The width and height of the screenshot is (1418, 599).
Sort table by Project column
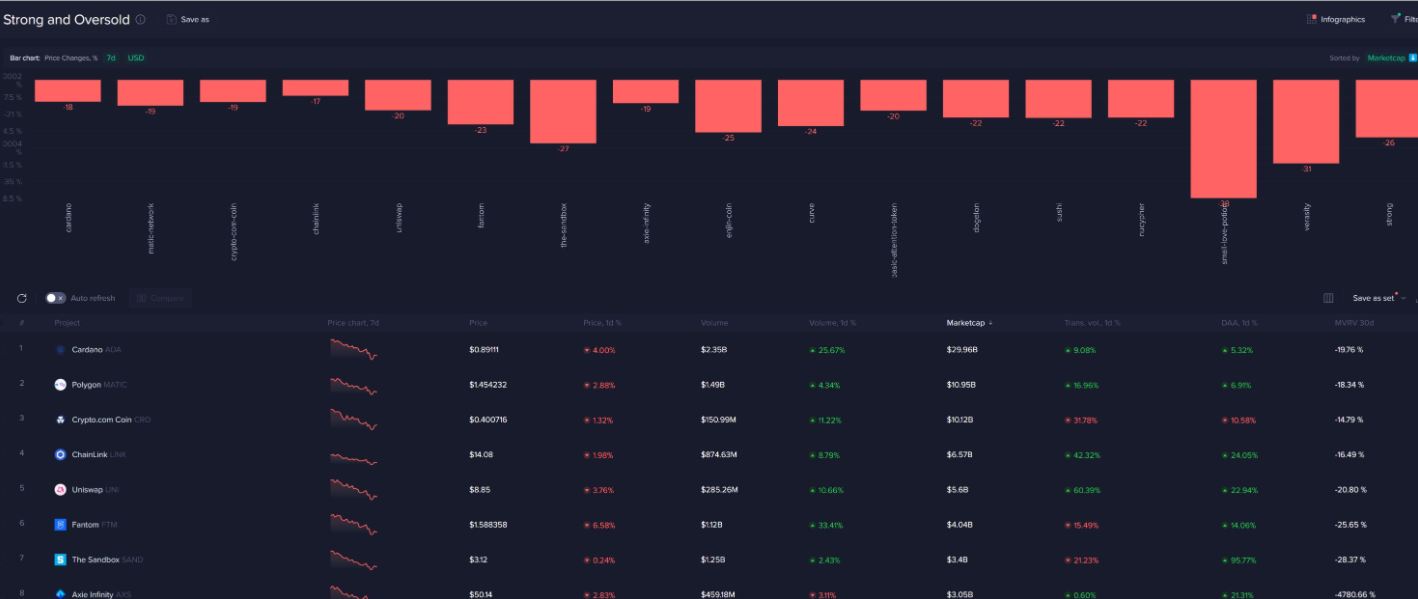click(x=68, y=323)
